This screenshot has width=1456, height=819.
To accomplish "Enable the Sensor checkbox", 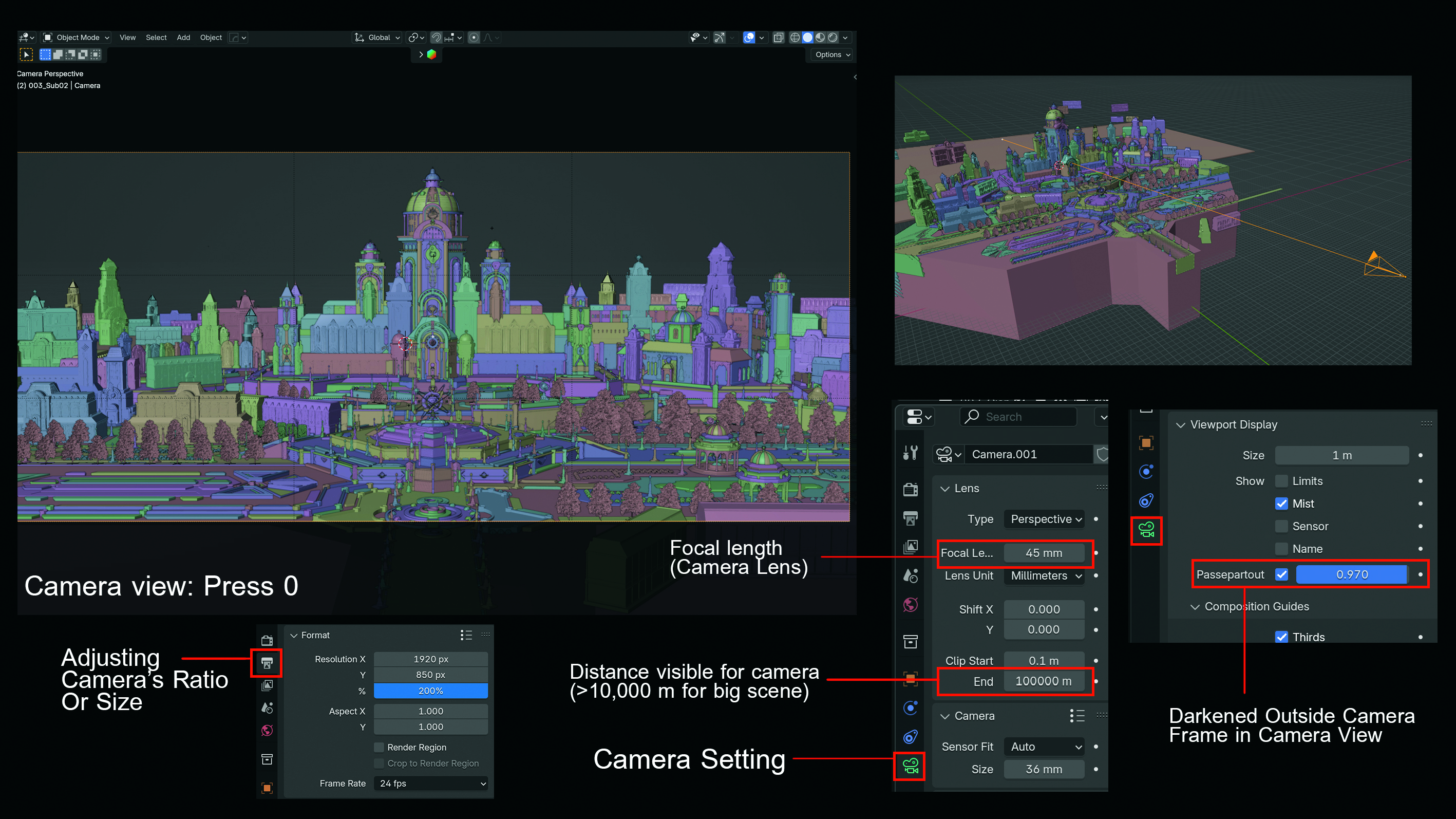I will (x=1281, y=526).
